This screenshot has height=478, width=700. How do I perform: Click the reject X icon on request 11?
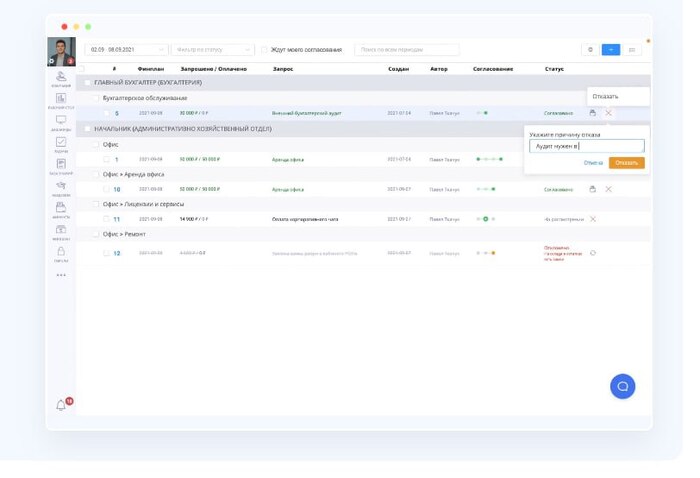(x=593, y=219)
